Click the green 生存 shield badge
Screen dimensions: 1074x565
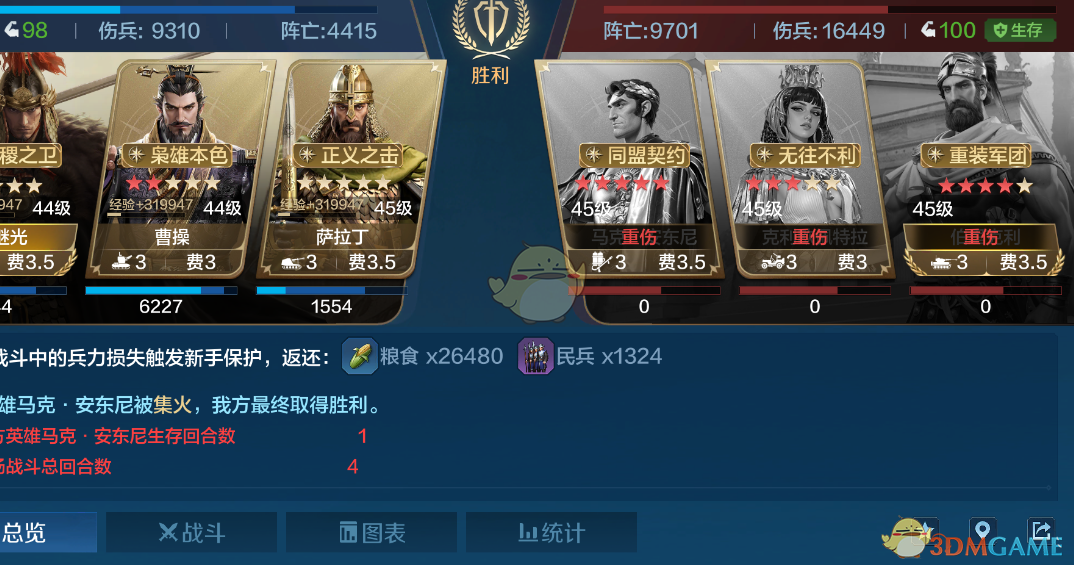click(1020, 30)
